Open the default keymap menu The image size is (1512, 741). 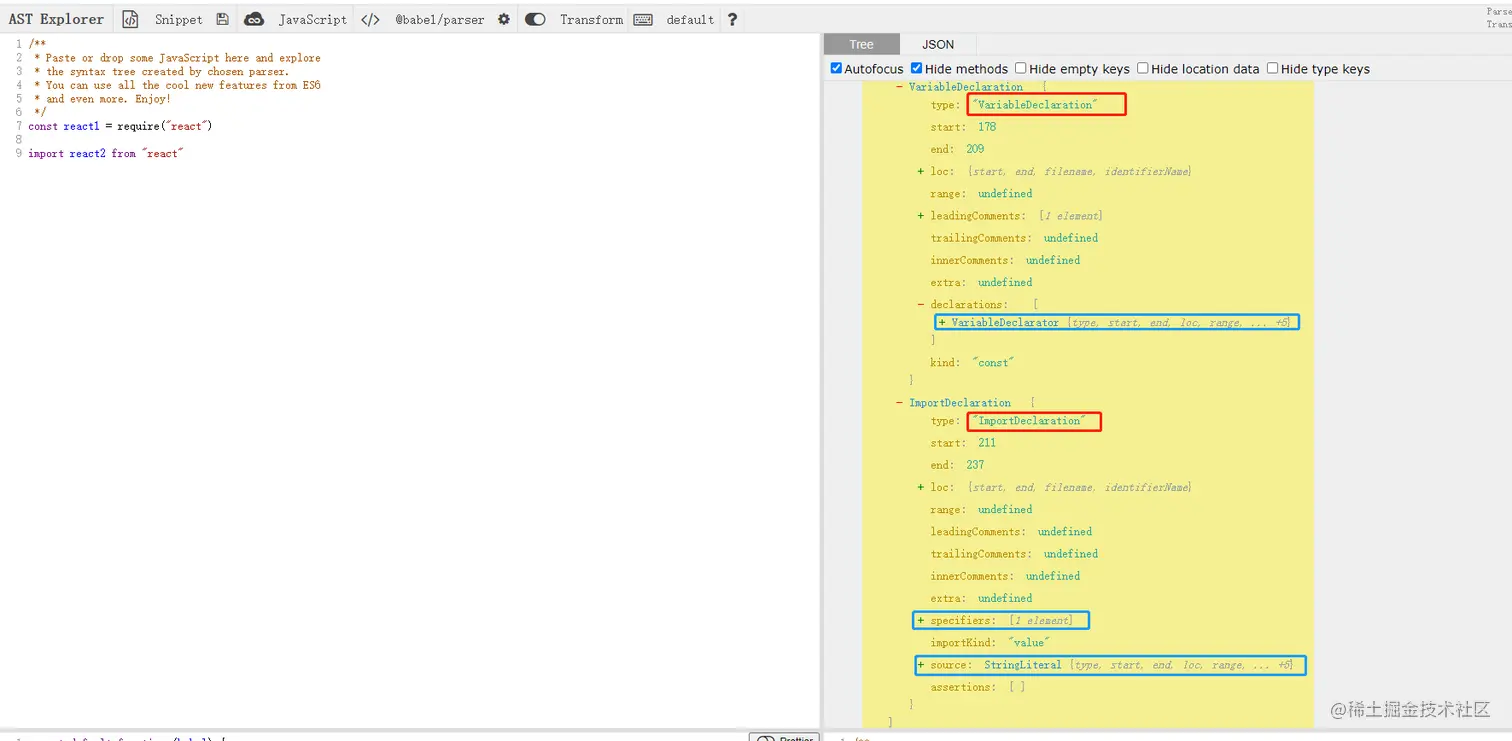tap(690, 19)
